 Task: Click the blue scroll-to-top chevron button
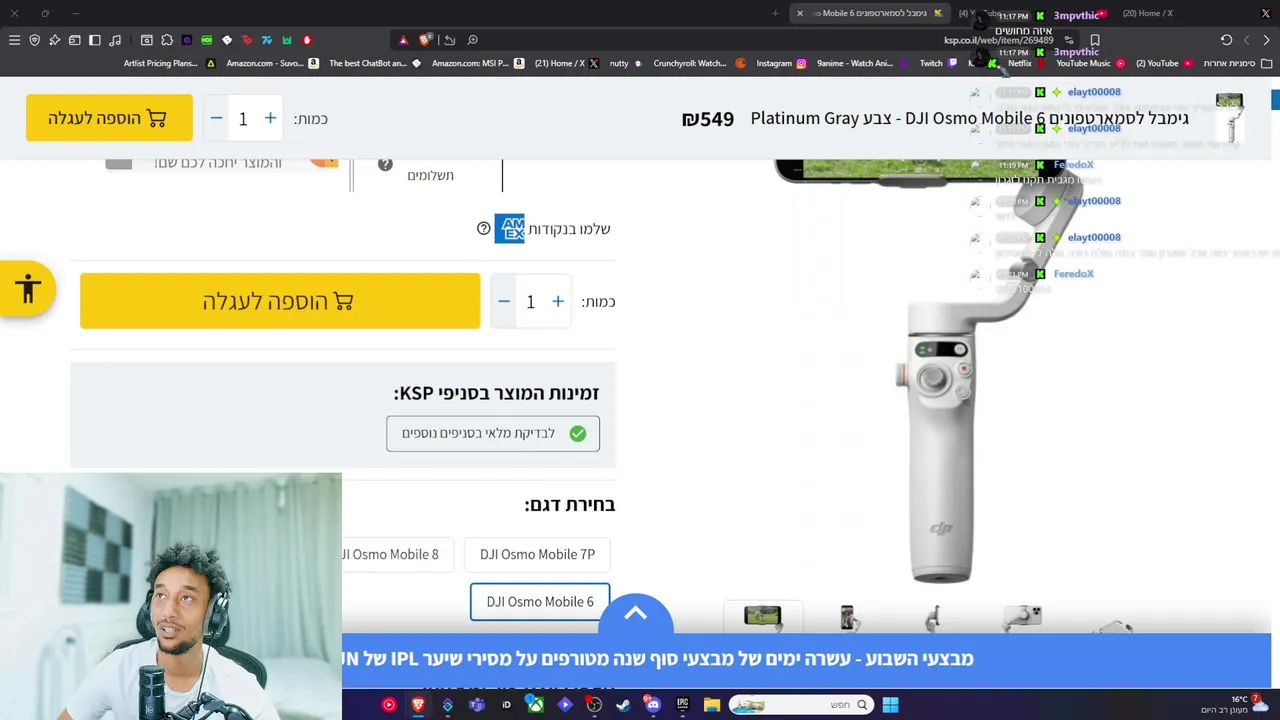pos(635,614)
